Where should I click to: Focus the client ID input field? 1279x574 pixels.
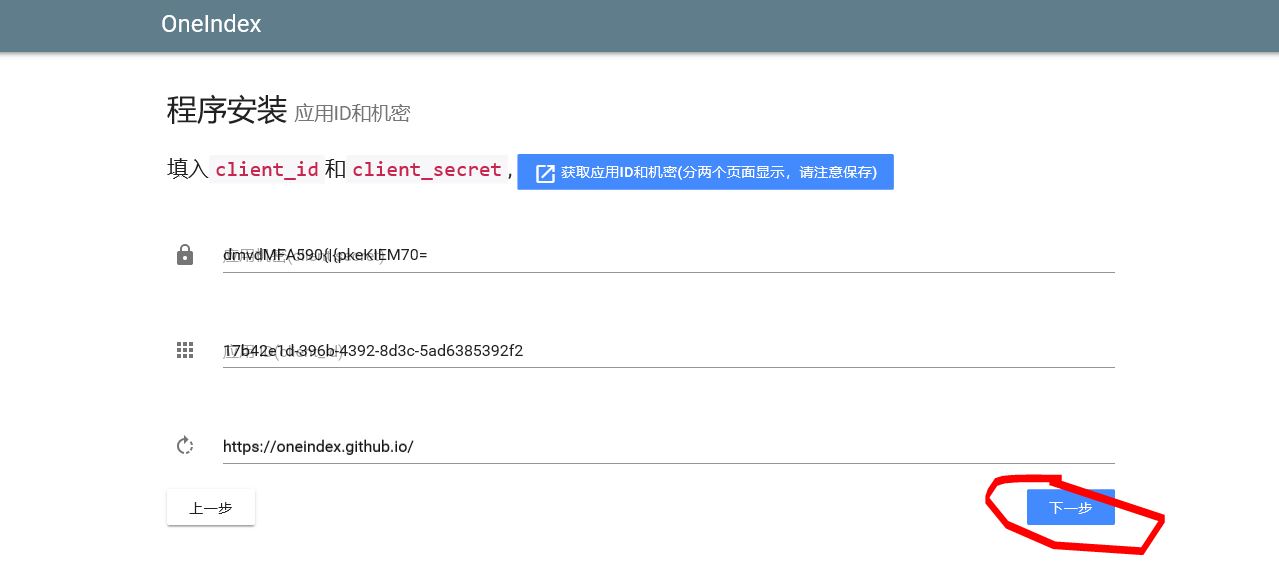coord(668,350)
